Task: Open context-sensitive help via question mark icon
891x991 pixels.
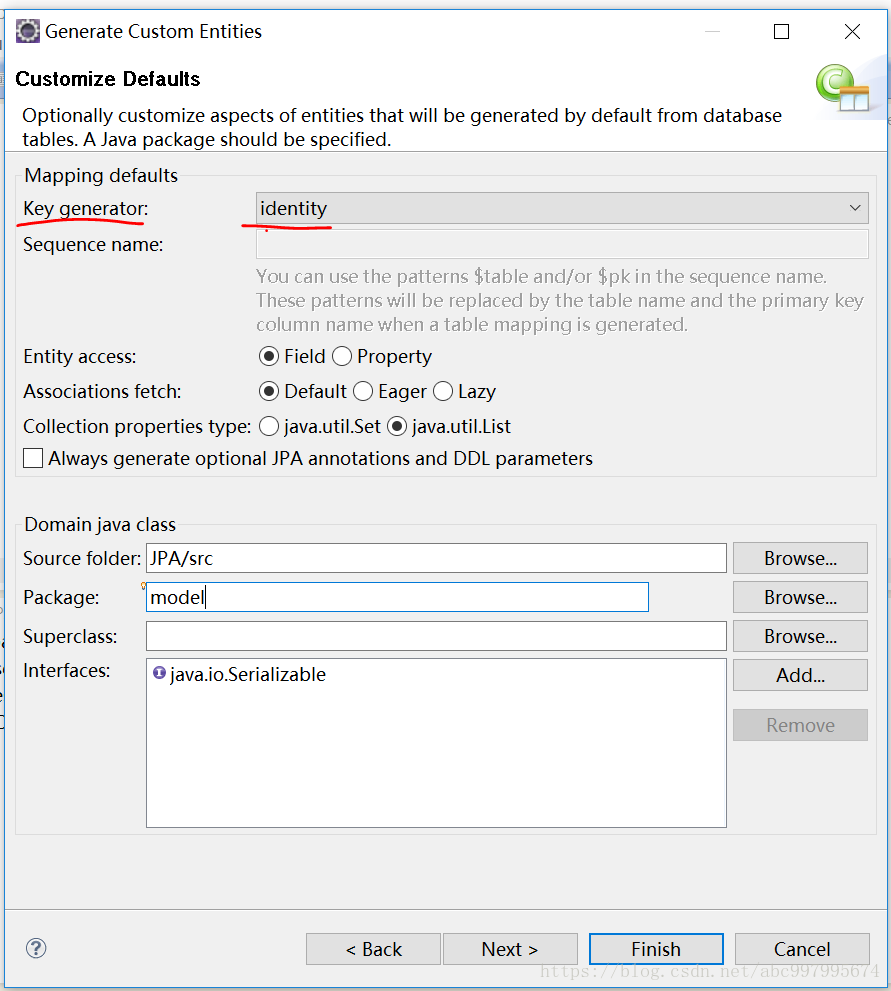Action: tap(36, 948)
